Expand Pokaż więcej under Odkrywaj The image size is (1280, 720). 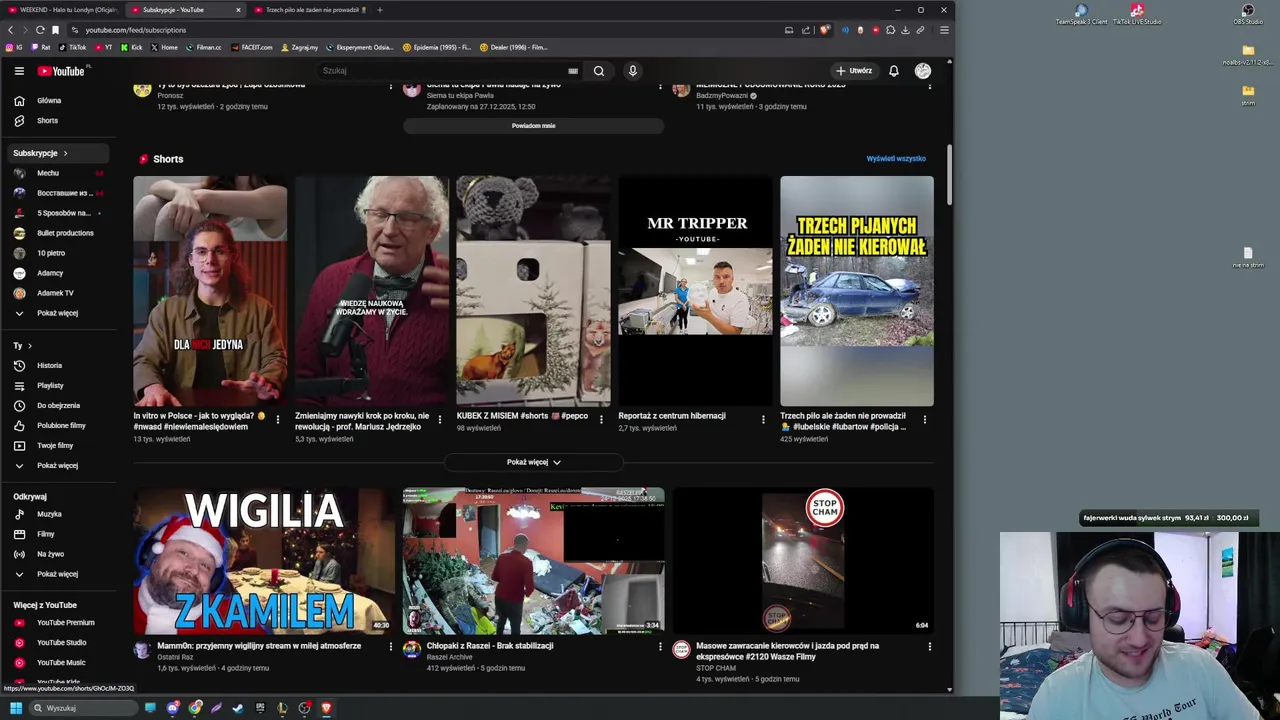(x=60, y=574)
